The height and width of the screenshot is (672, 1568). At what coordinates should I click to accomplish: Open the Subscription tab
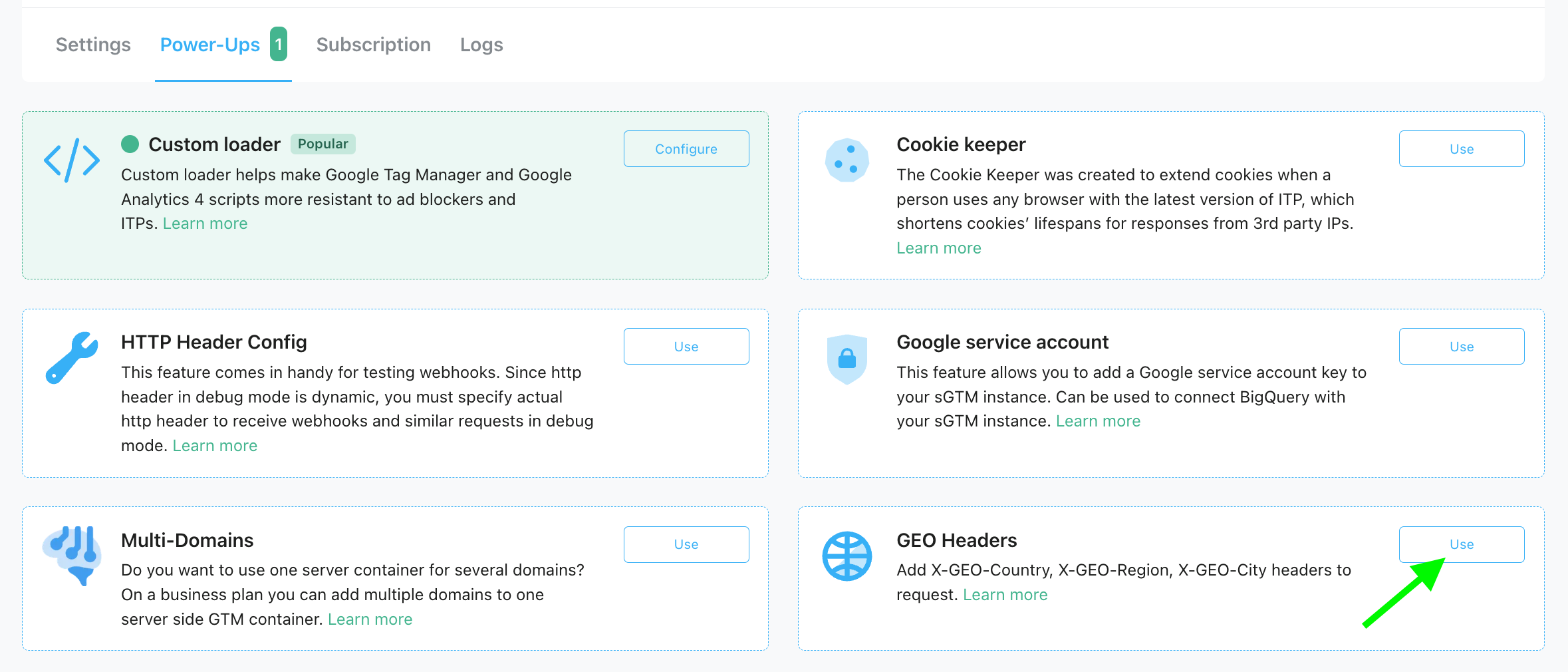[374, 44]
